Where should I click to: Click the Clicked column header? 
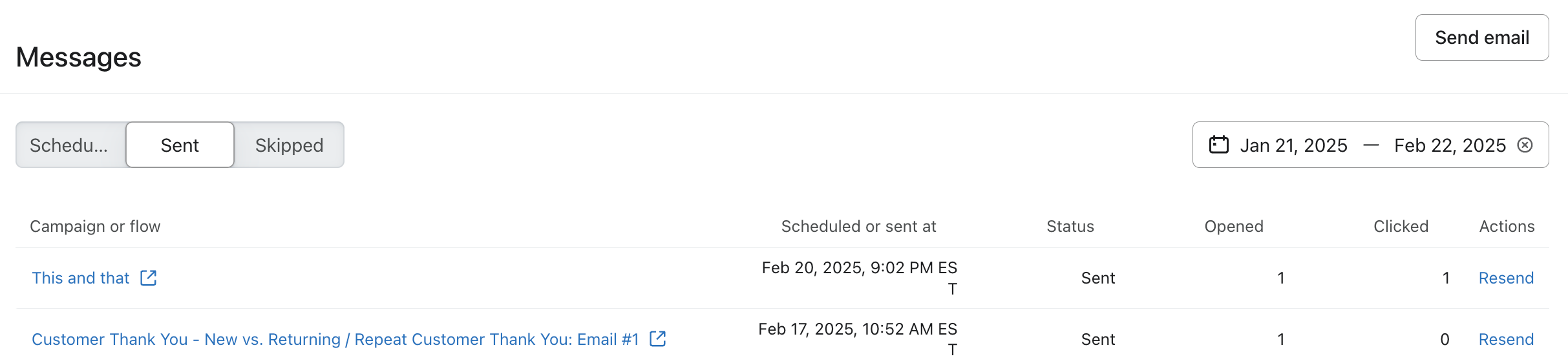[1401, 226]
